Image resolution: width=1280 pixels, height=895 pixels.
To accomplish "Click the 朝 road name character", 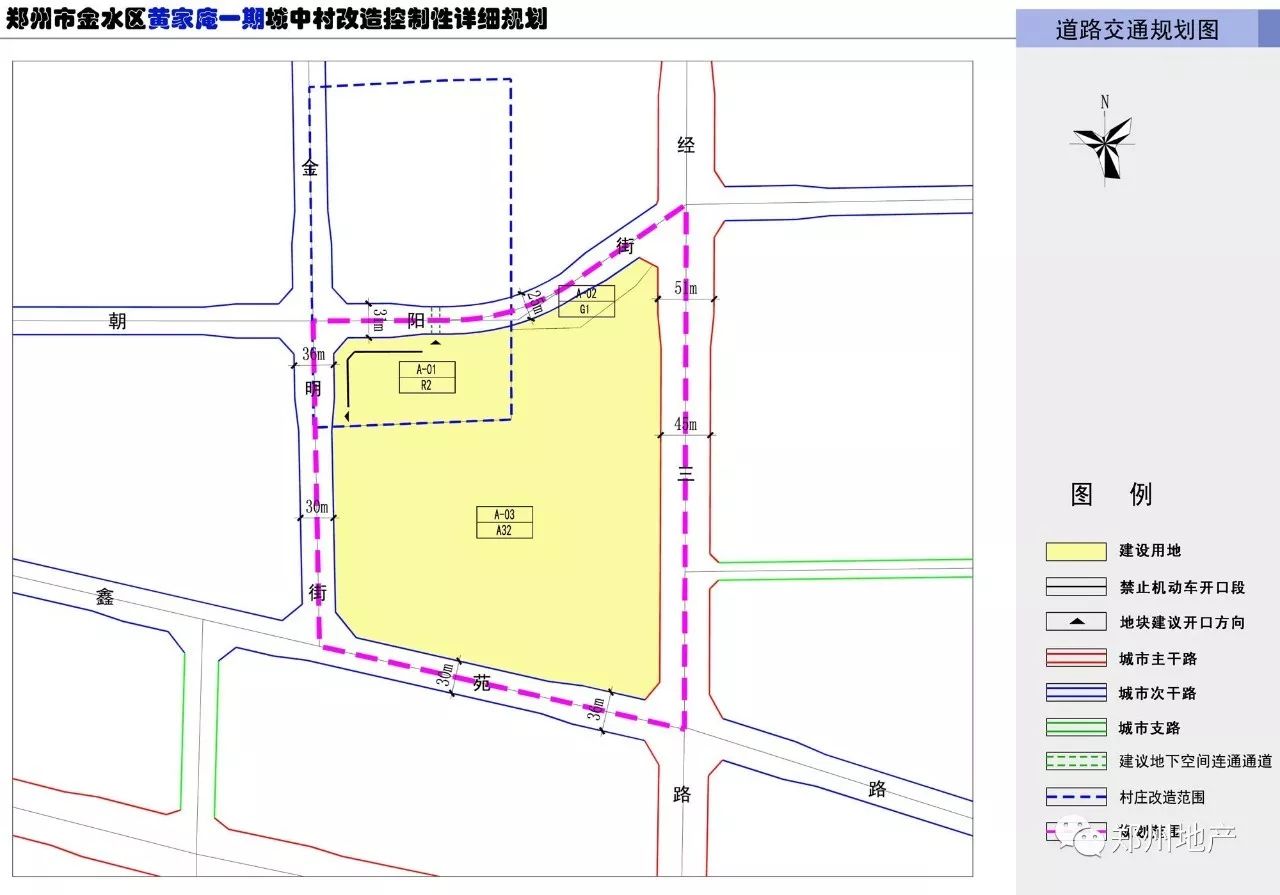I will click(x=118, y=321).
